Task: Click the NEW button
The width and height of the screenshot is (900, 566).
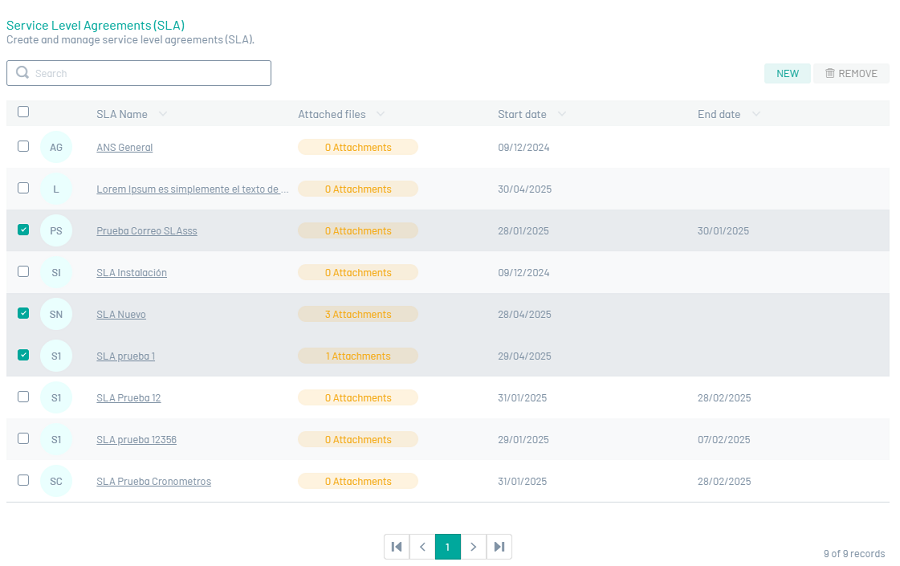Action: [x=787, y=74]
